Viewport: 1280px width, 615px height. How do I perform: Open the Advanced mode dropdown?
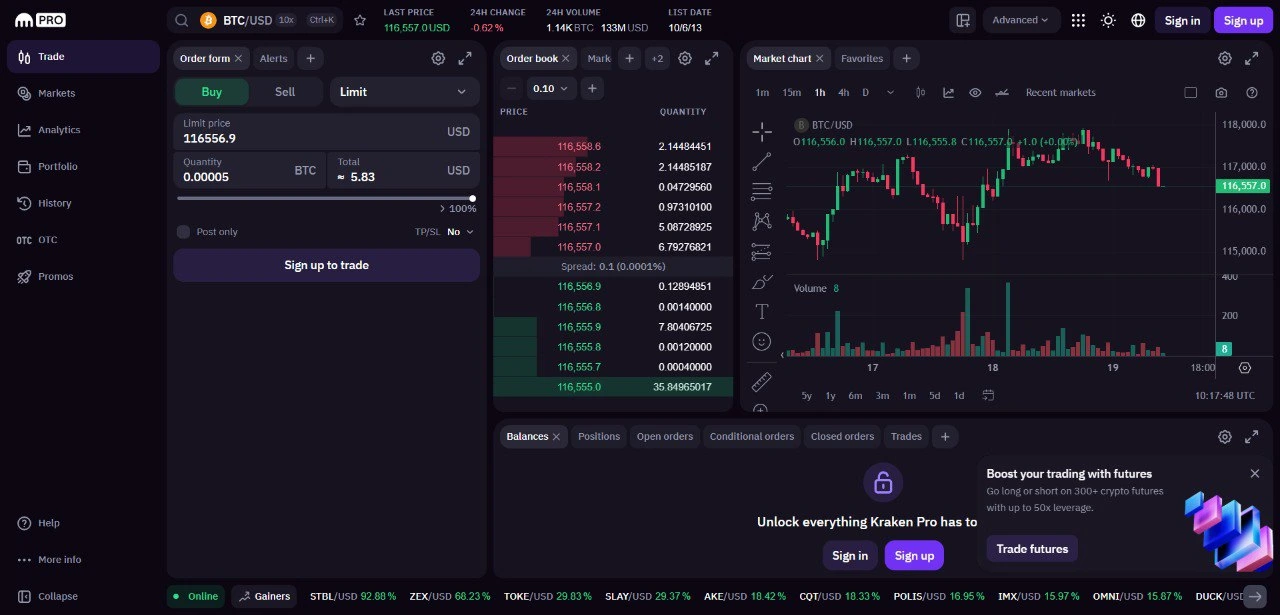(x=1021, y=20)
